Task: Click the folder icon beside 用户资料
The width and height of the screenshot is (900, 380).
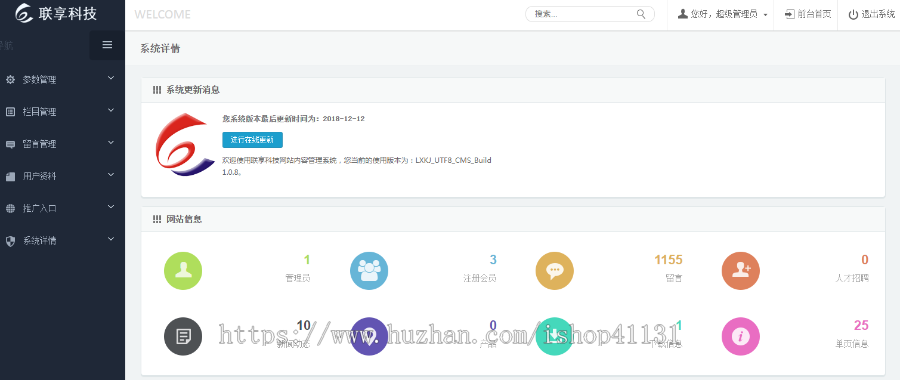Action: pyautogui.click(x=10, y=176)
